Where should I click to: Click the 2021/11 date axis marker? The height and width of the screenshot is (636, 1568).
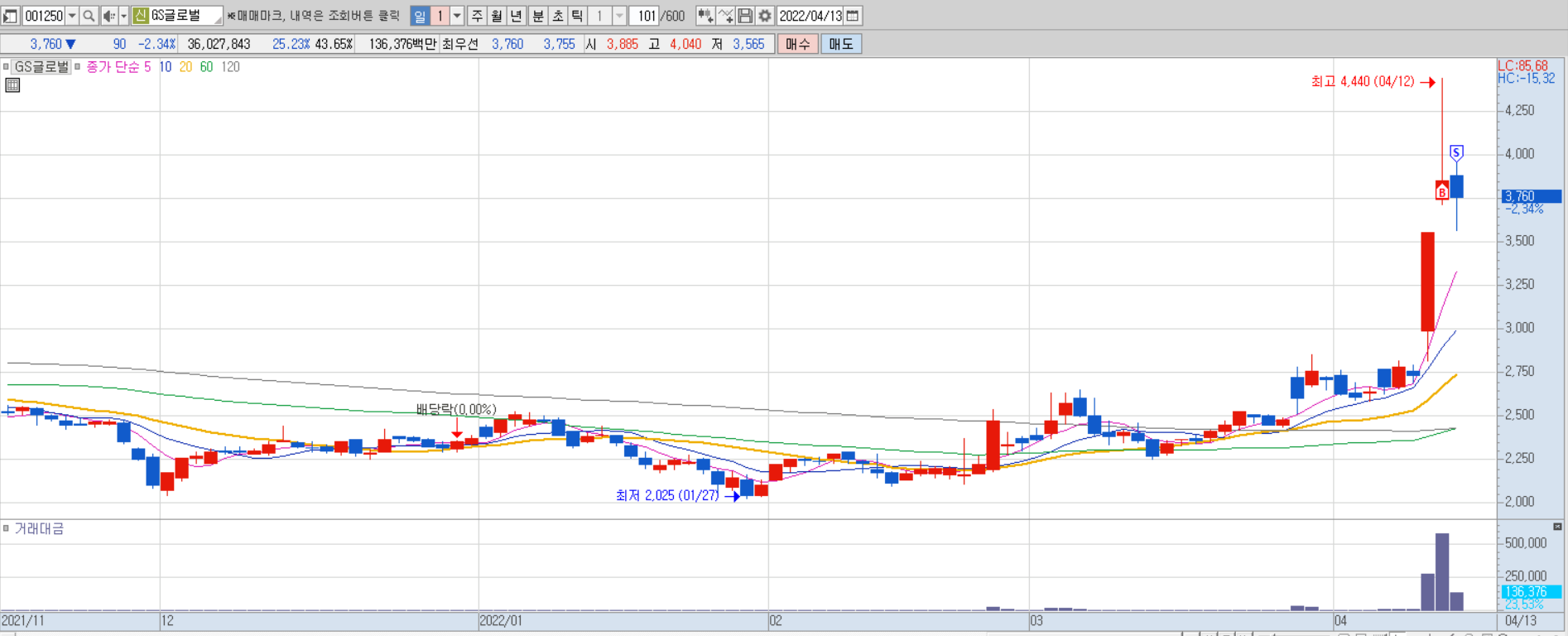(x=23, y=620)
